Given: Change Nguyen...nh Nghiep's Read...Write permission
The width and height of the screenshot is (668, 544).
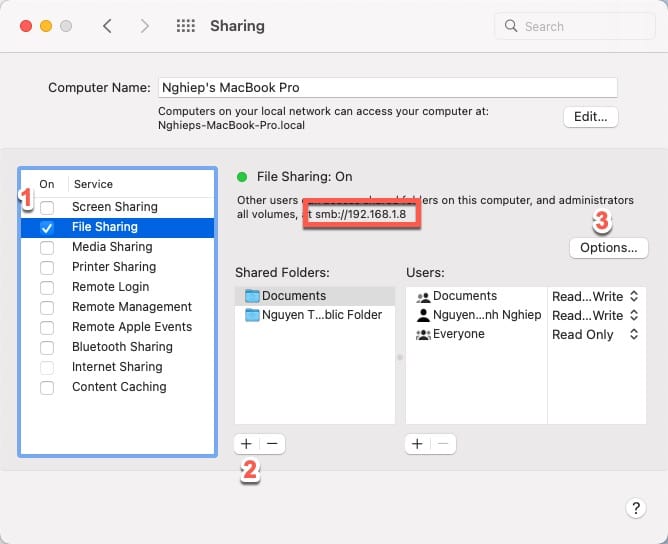Looking at the screenshot, I should [x=595, y=315].
